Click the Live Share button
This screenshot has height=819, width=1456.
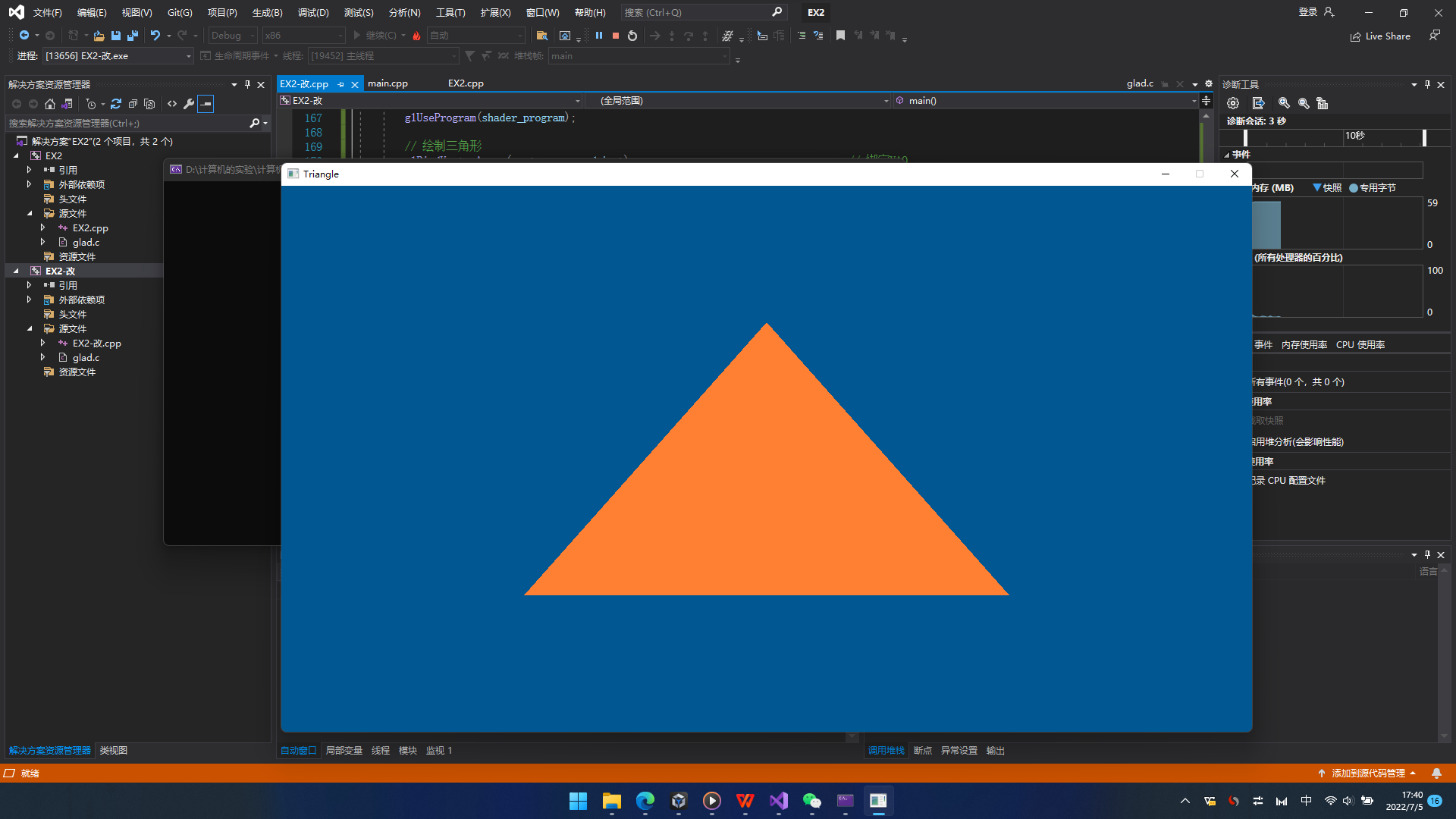[x=1380, y=36]
